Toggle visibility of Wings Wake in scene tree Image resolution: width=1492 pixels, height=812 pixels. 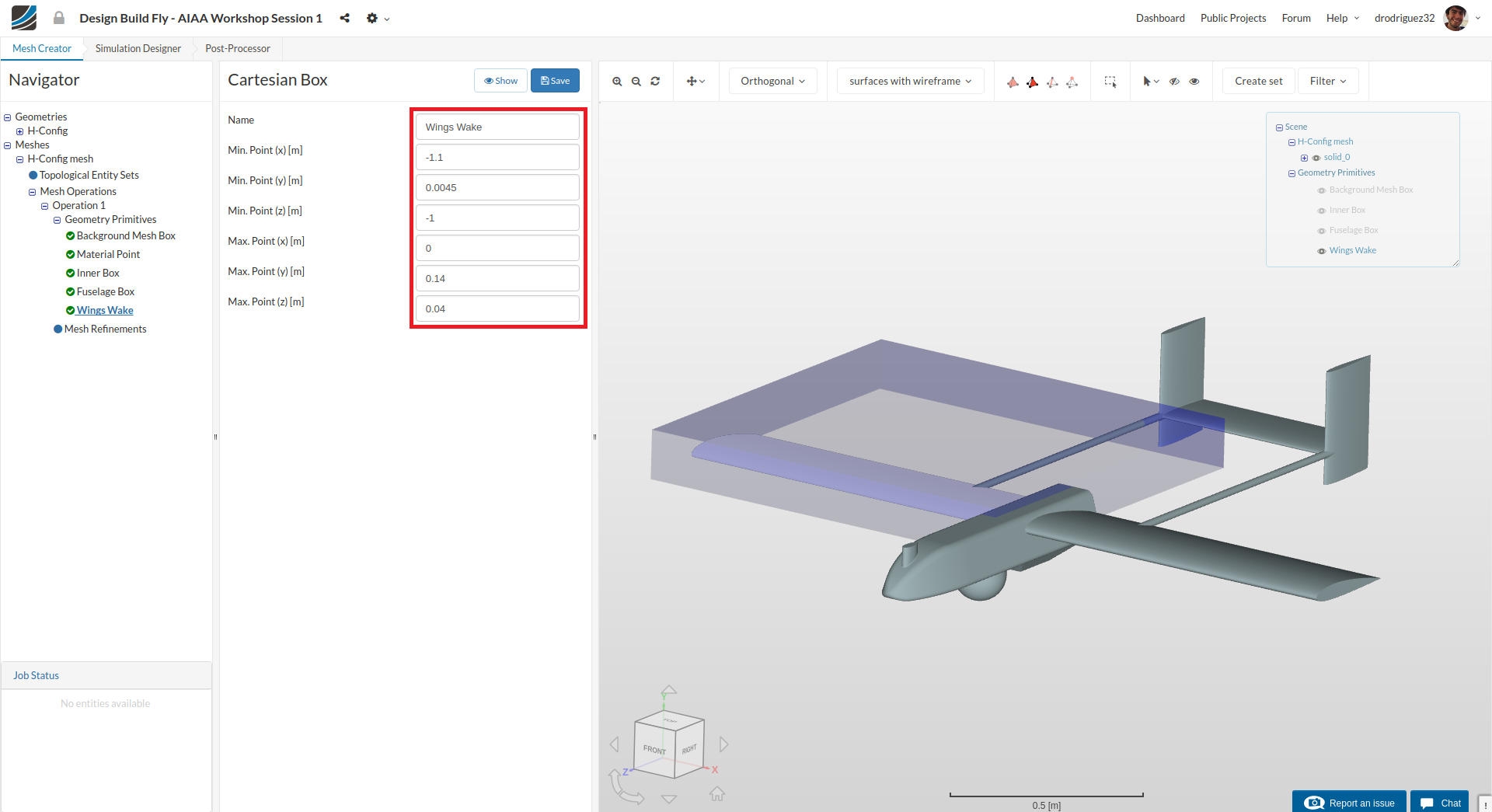1321,251
